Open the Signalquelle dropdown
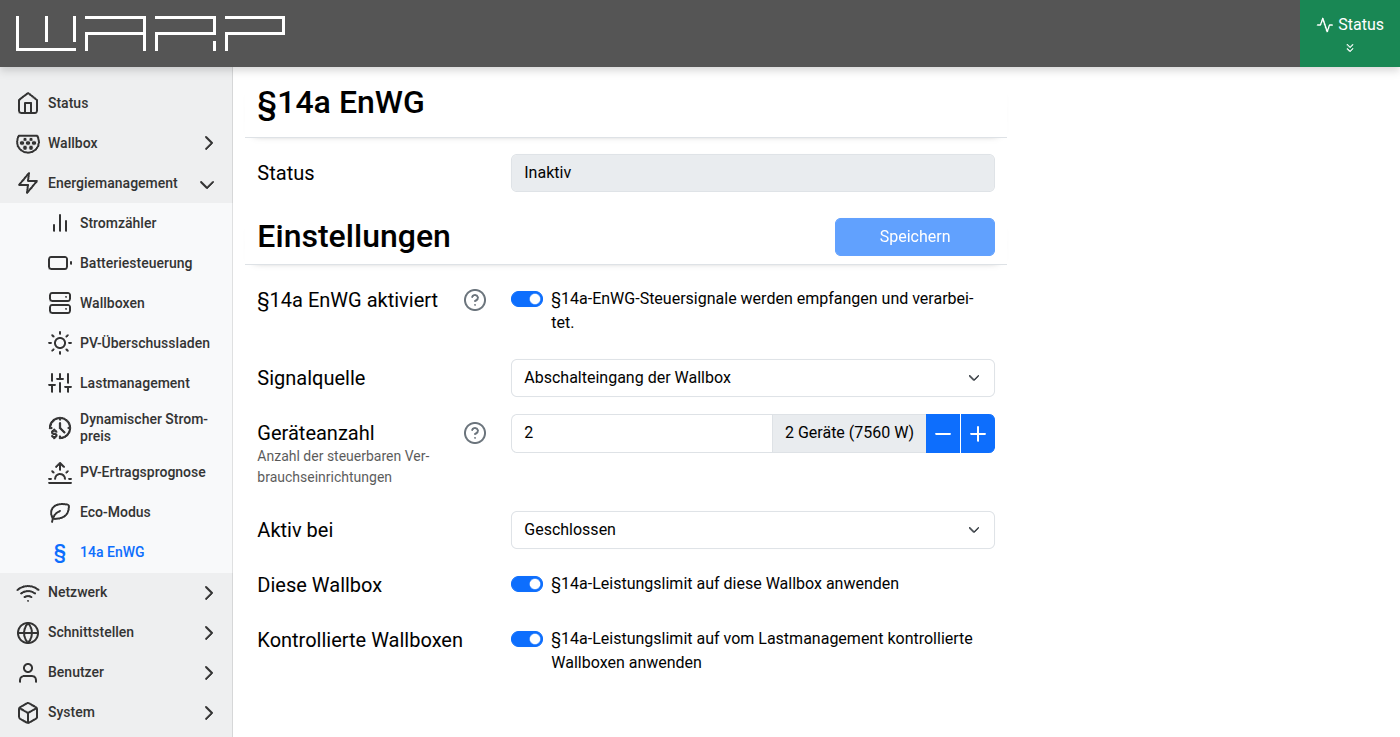 coord(753,378)
